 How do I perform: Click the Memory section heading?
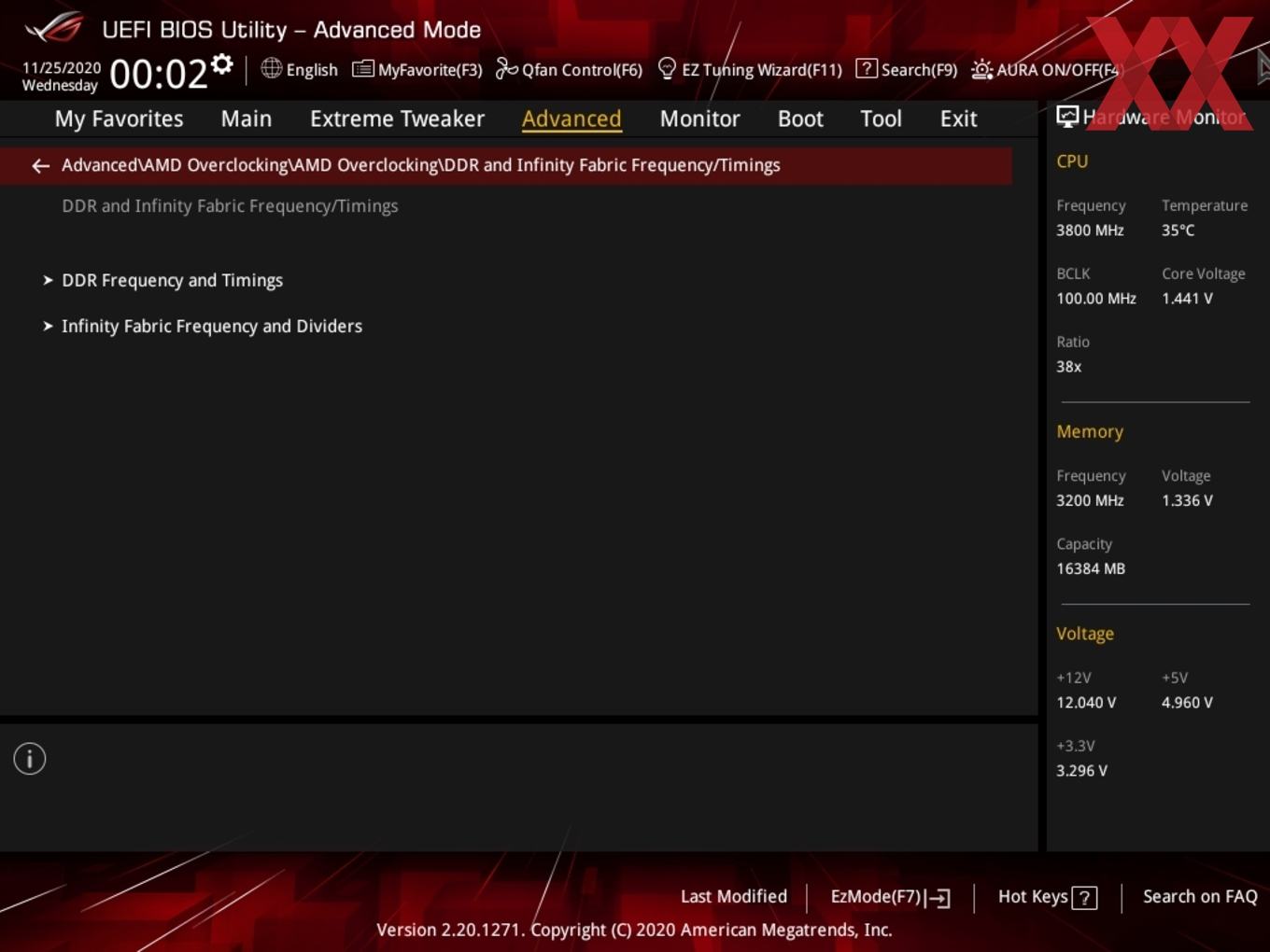pyautogui.click(x=1090, y=431)
